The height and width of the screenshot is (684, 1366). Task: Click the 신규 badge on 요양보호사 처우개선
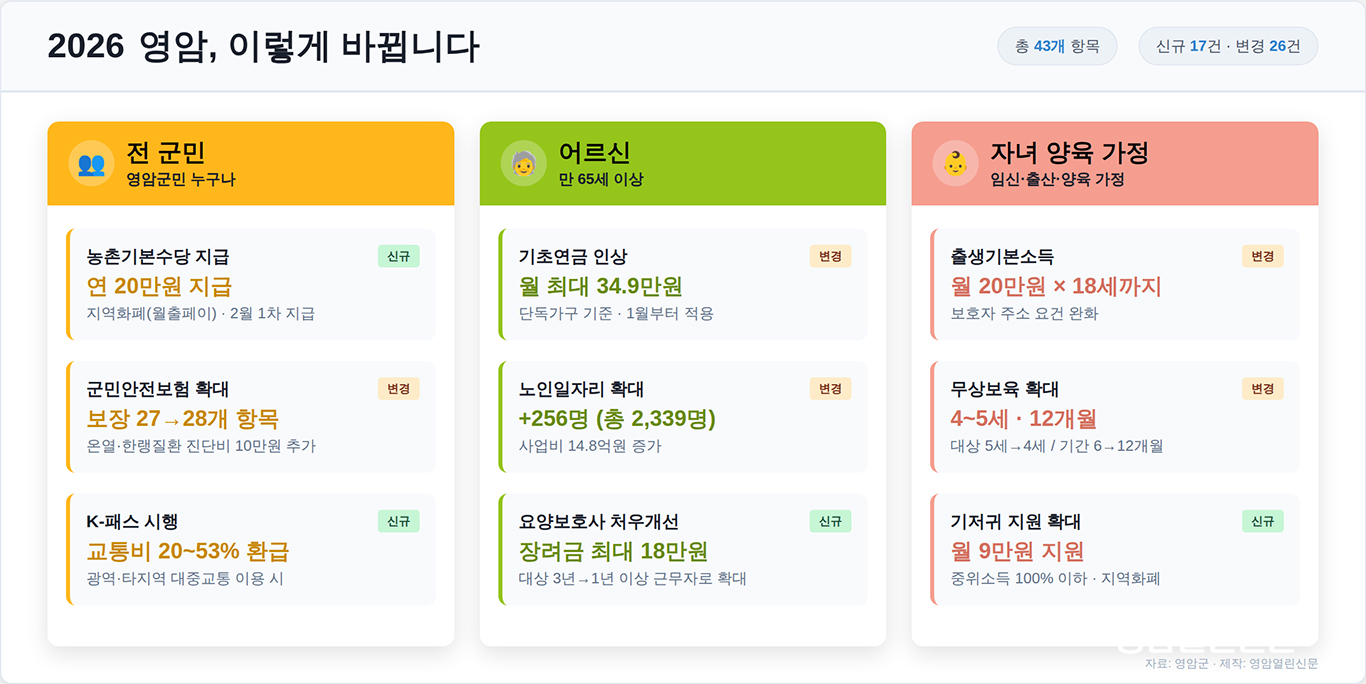tap(830, 522)
